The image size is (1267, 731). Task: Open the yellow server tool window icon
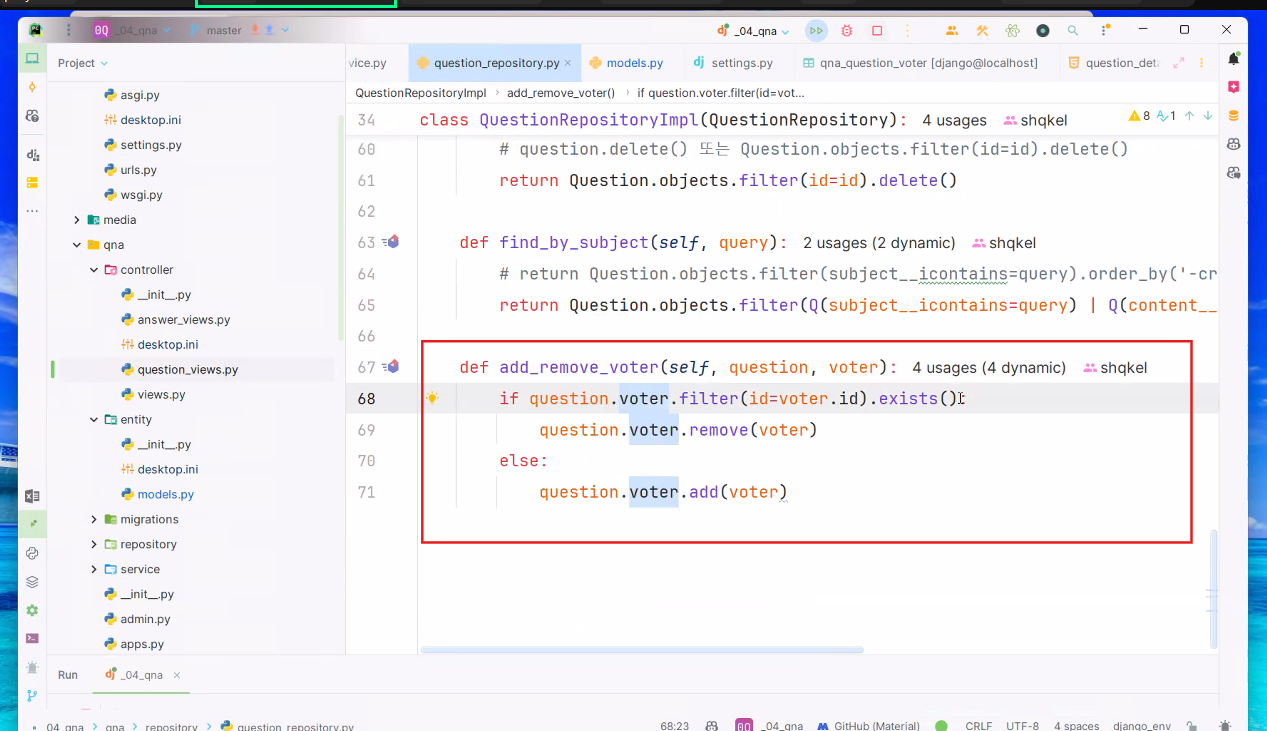coord(32,183)
